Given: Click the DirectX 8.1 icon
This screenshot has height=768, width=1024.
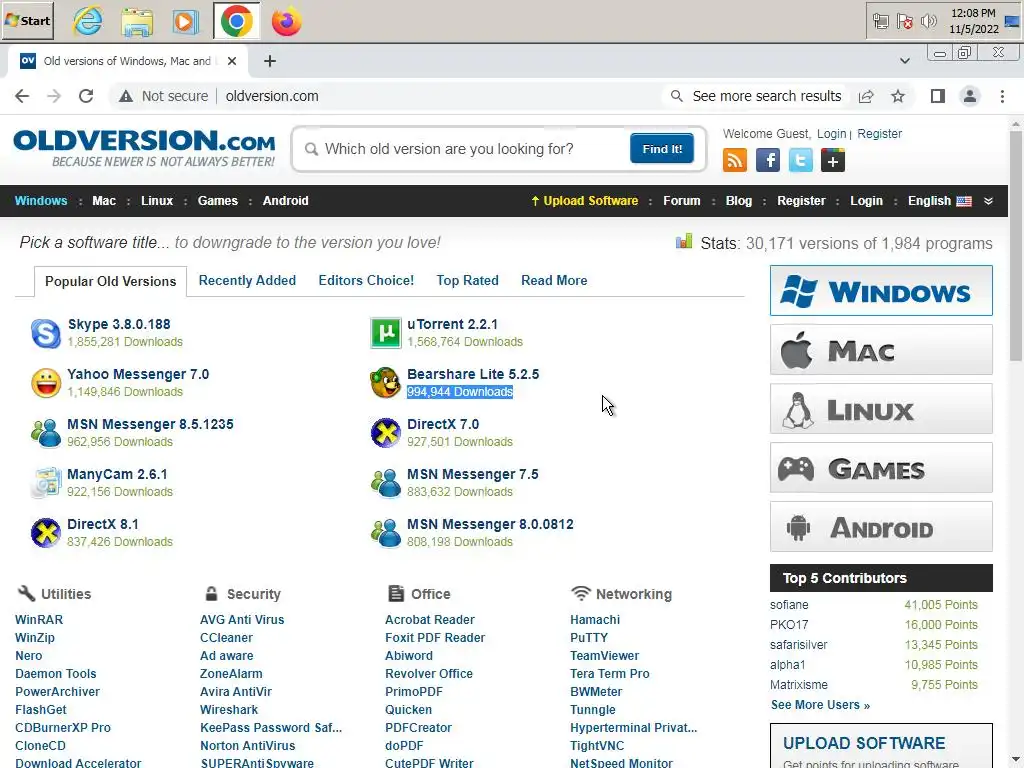Looking at the screenshot, I should (x=46, y=533).
